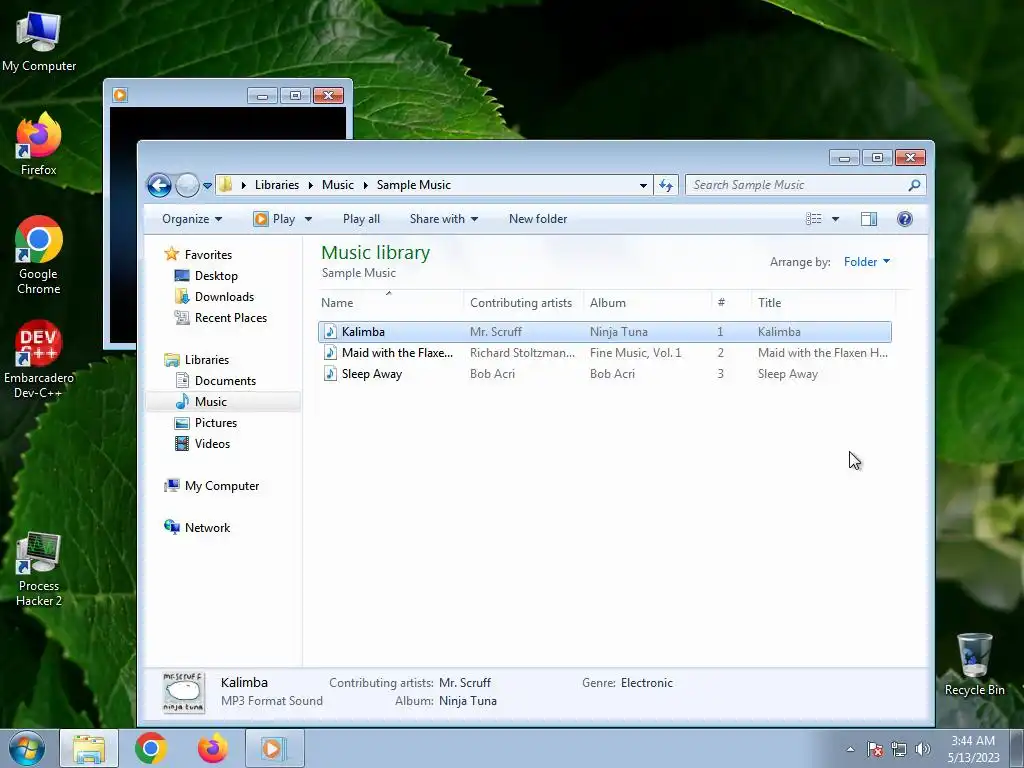This screenshot has width=1024, height=768.
Task: Click the Firefox taskbar icon
Action: (213, 748)
